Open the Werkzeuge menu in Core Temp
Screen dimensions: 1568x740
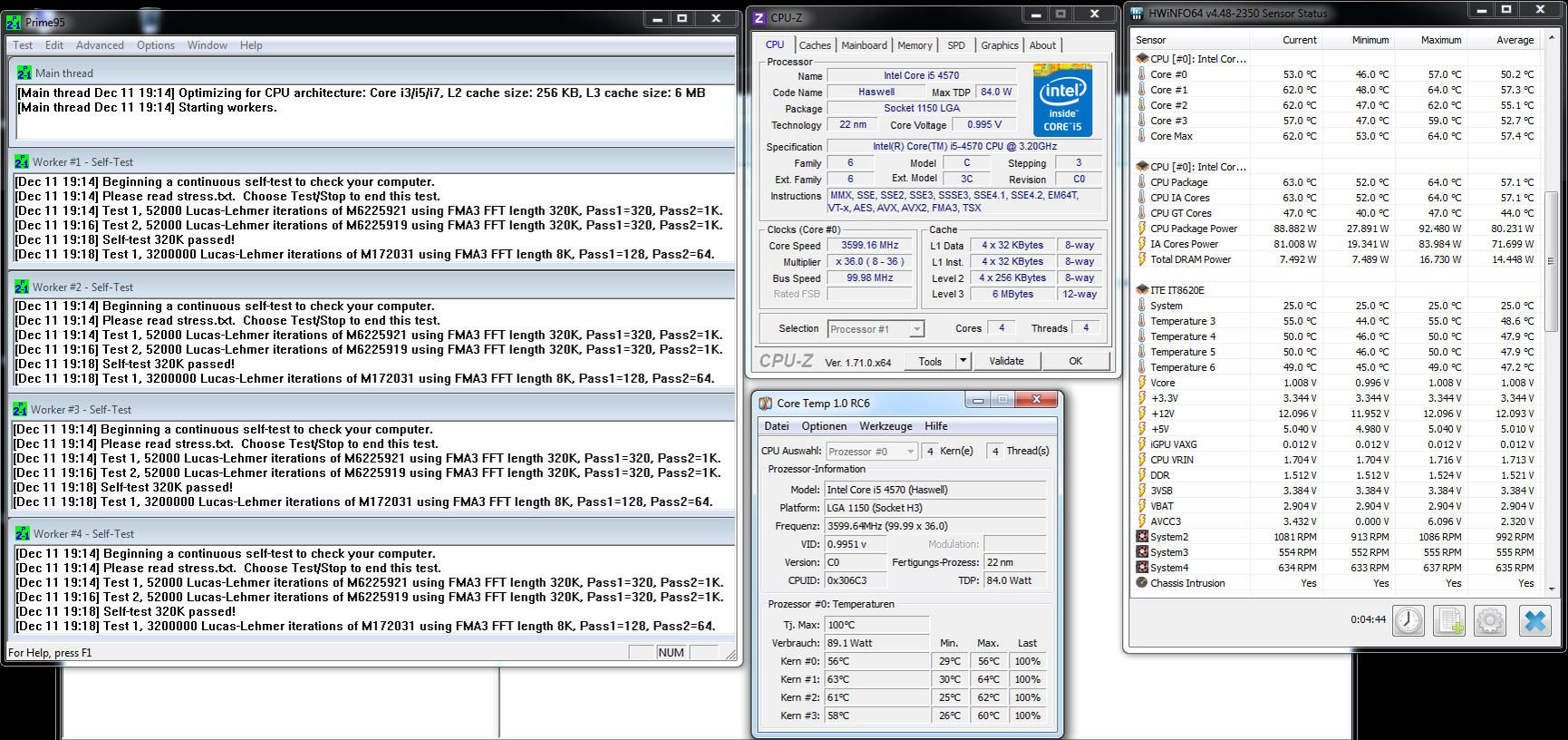[x=886, y=426]
